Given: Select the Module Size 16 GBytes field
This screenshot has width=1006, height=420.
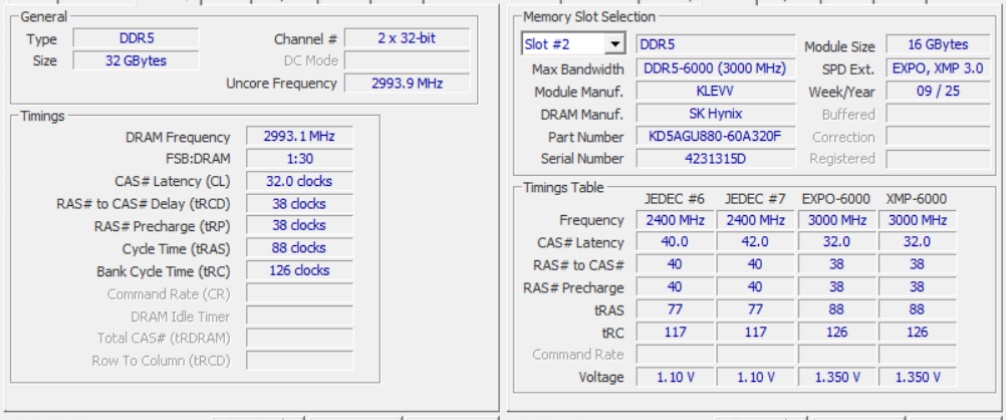Looking at the screenshot, I should point(939,46).
